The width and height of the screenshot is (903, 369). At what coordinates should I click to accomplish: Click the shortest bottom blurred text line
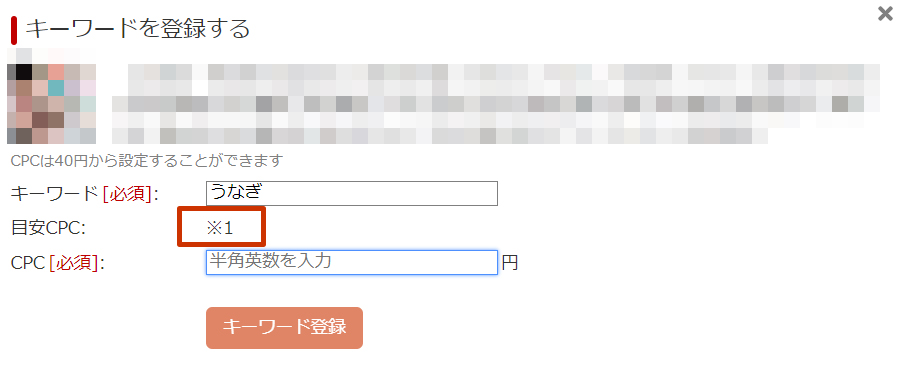point(439,136)
